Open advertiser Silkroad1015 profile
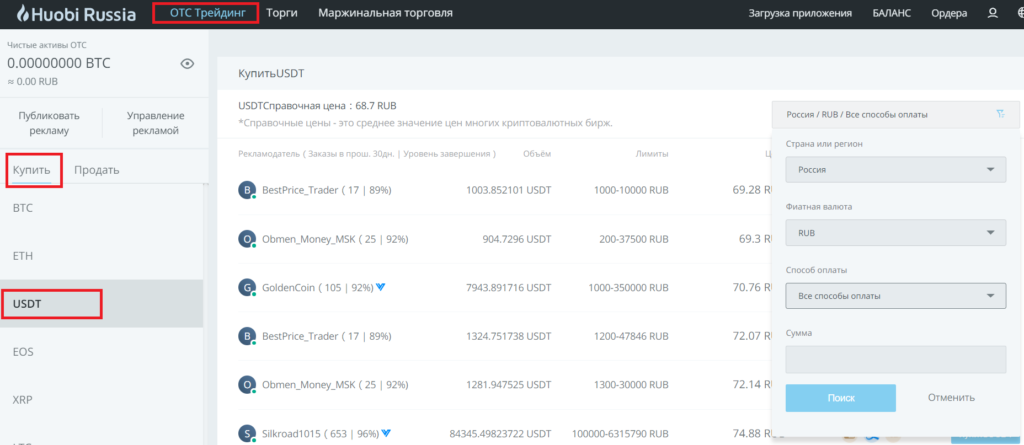Screen dimensions: 1024x445 coord(321,433)
